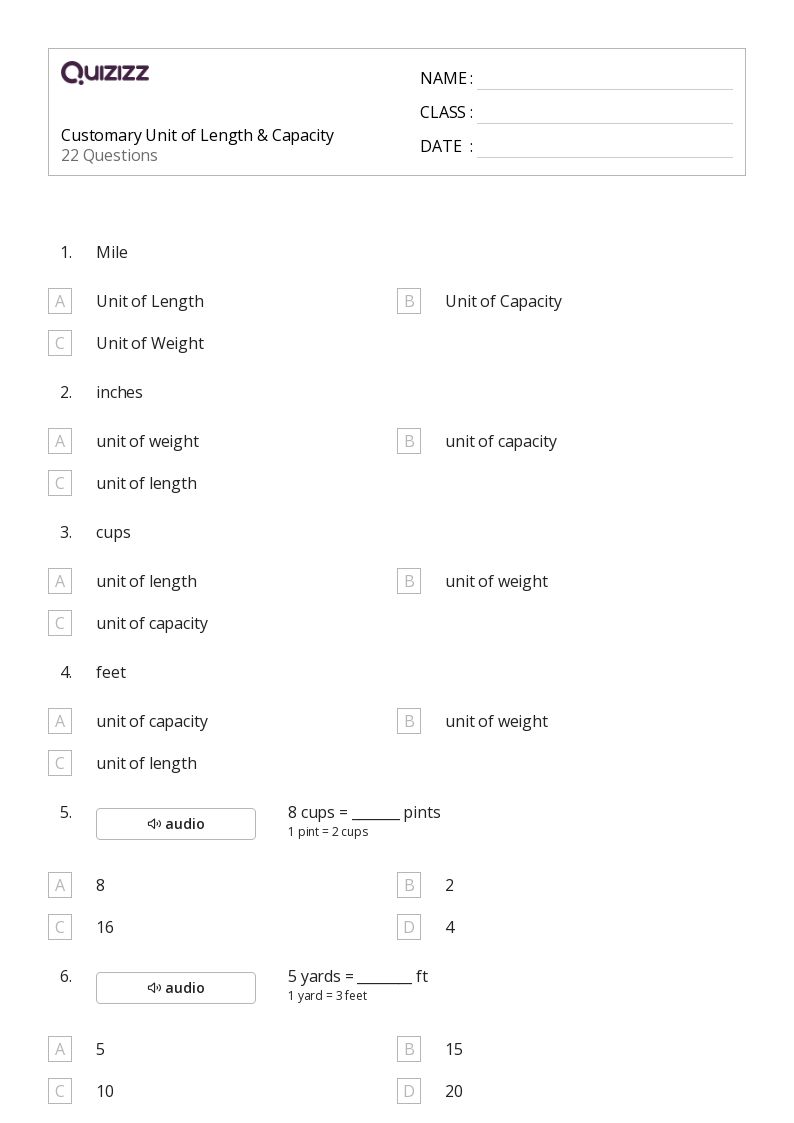Select answer A, 8, for question 5
The height and width of the screenshot is (1123, 794).
coord(60,885)
